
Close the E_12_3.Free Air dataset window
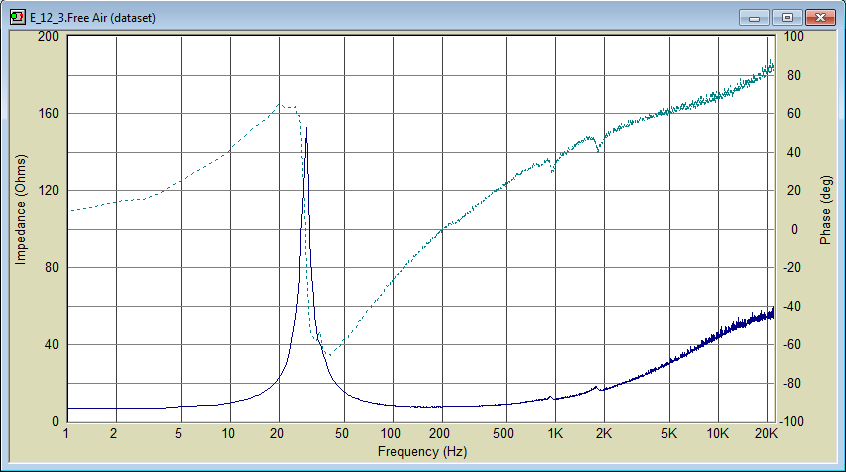[820, 18]
